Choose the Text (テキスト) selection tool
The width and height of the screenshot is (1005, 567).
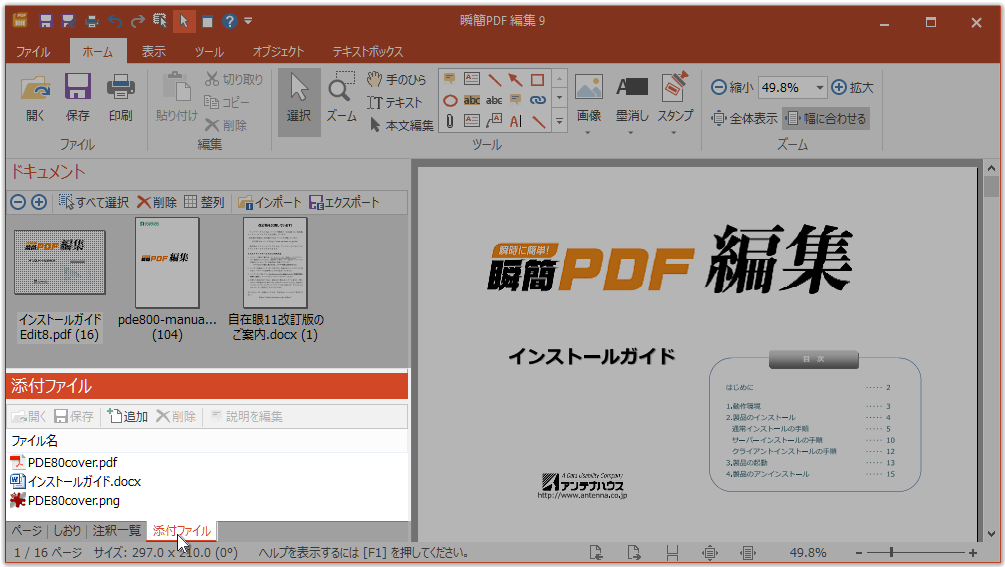[395, 103]
